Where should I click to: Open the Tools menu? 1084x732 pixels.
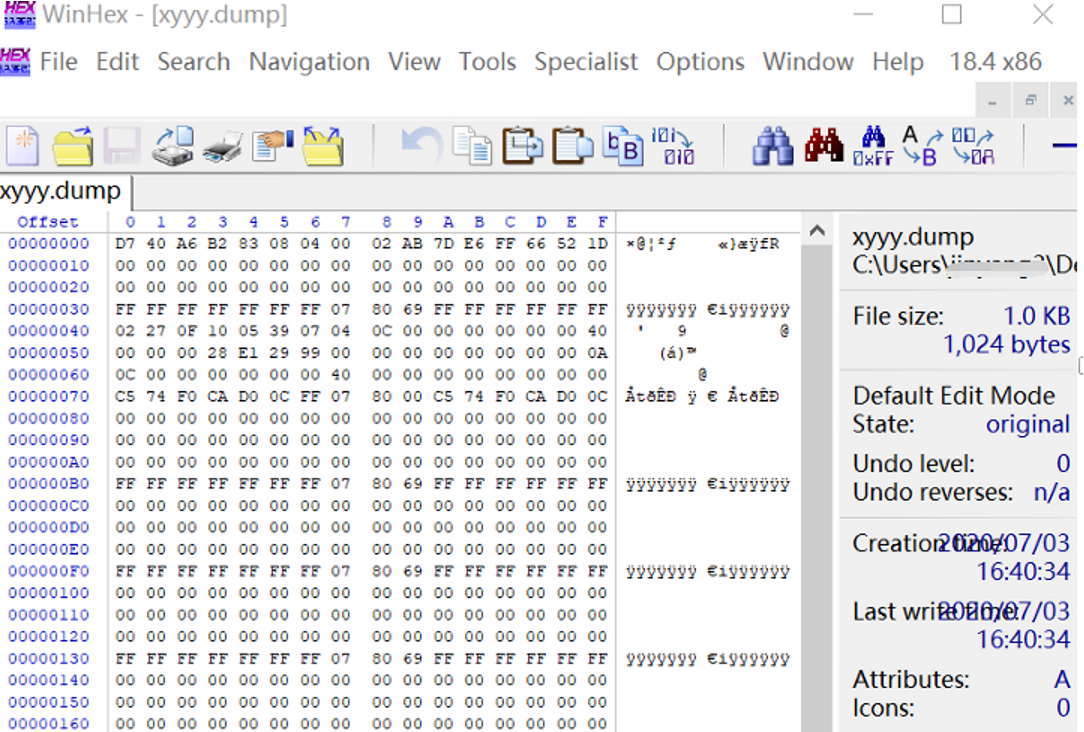(487, 62)
